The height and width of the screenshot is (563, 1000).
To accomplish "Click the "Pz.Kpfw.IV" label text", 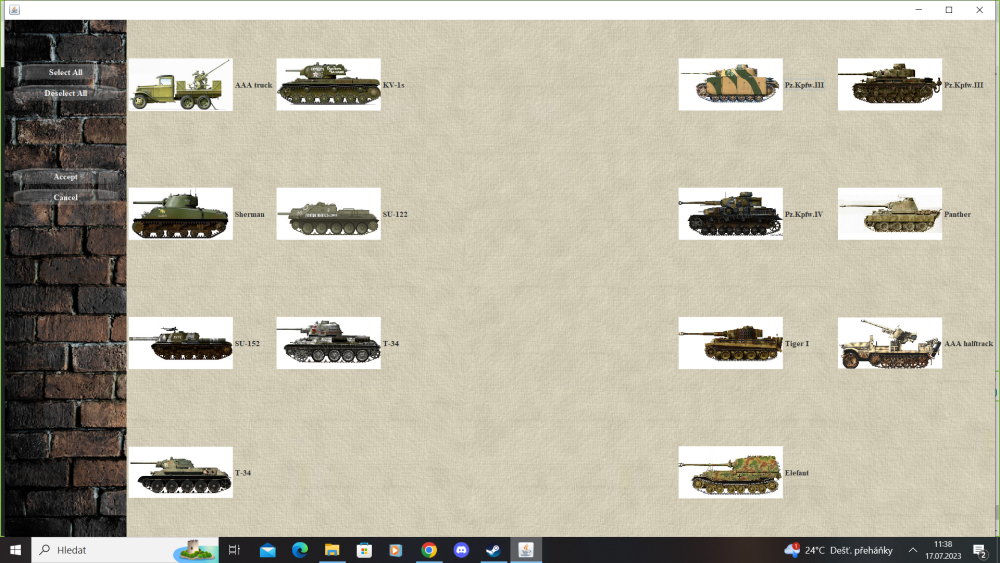I will [x=804, y=214].
